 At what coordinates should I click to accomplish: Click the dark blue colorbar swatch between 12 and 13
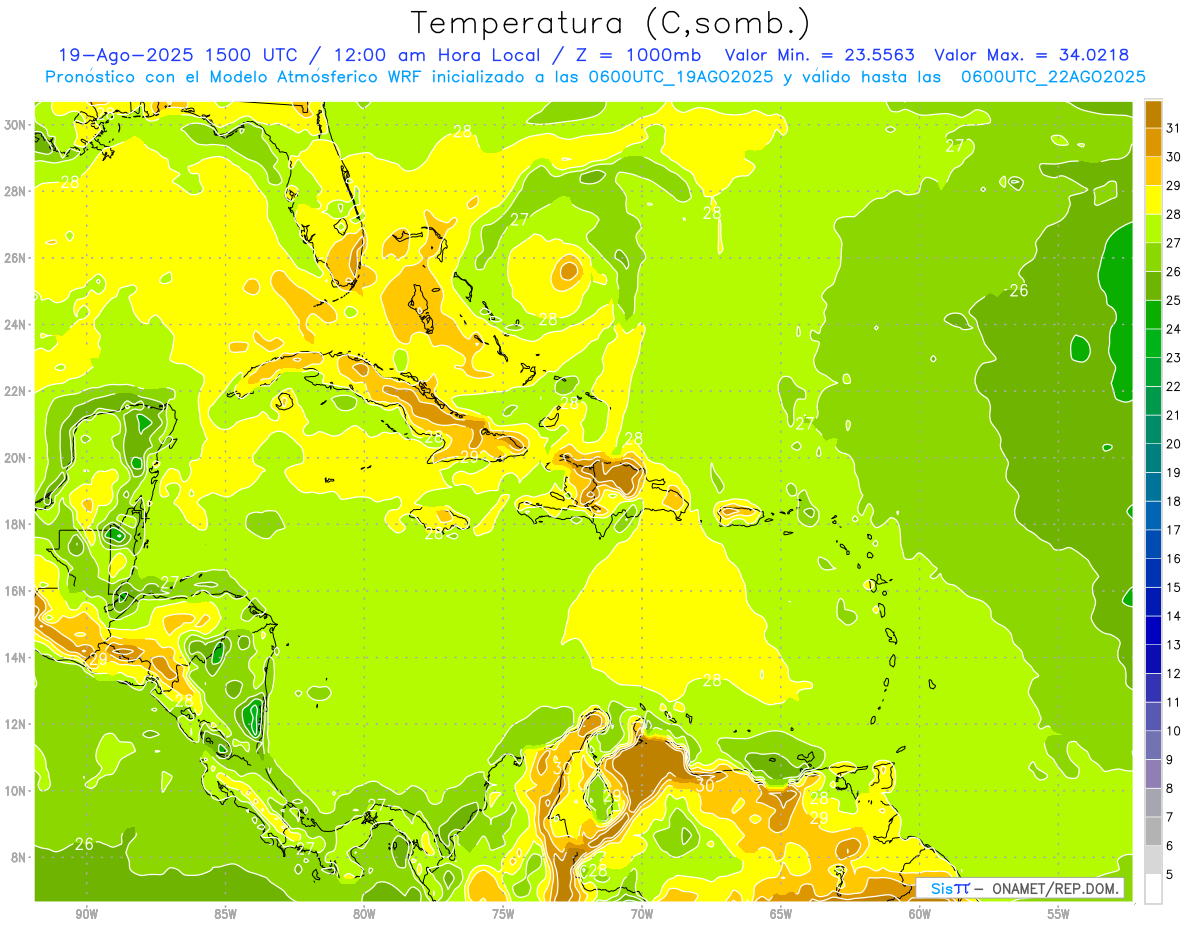[1153, 659]
